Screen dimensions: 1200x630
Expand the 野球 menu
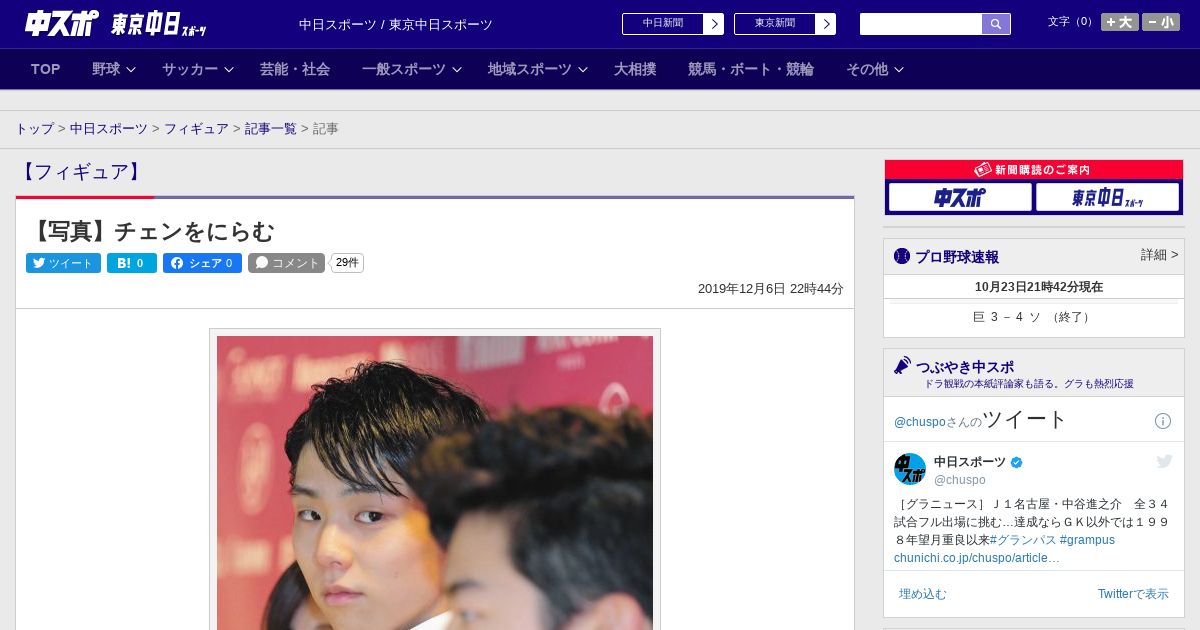click(x=114, y=69)
